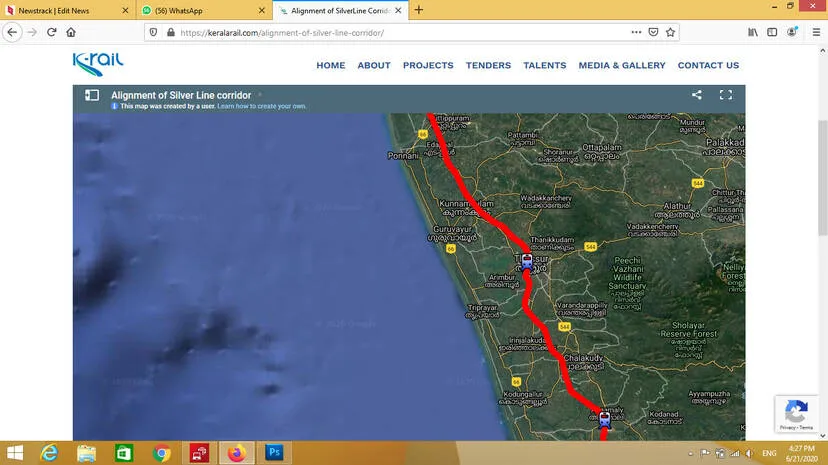Click the browser home button

coord(71,32)
